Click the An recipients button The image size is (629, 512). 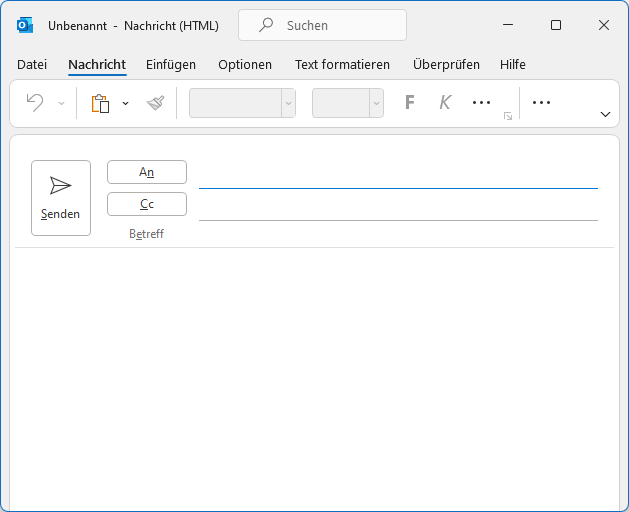(x=147, y=172)
